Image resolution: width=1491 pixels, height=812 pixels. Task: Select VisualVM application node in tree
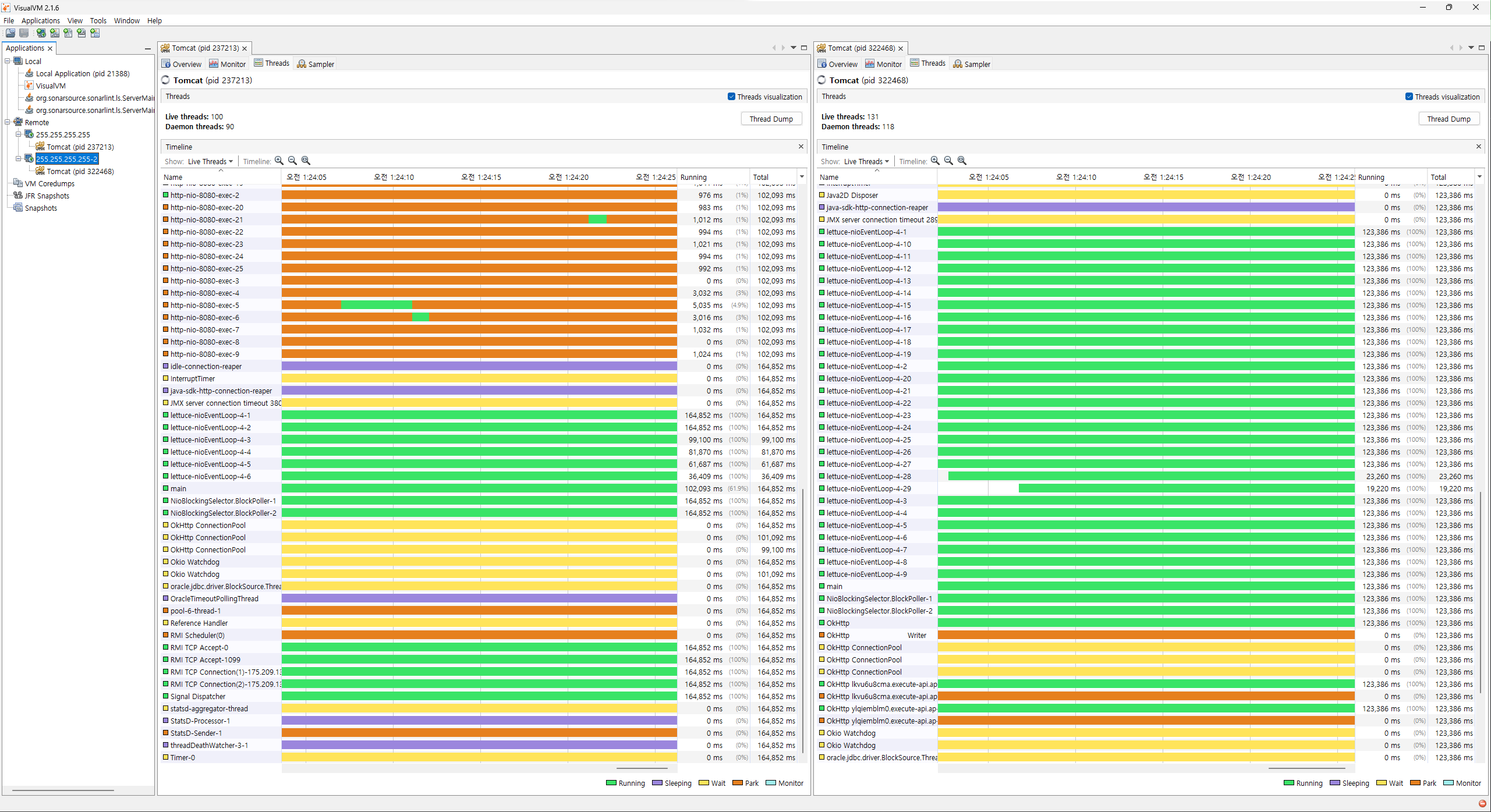pos(50,86)
